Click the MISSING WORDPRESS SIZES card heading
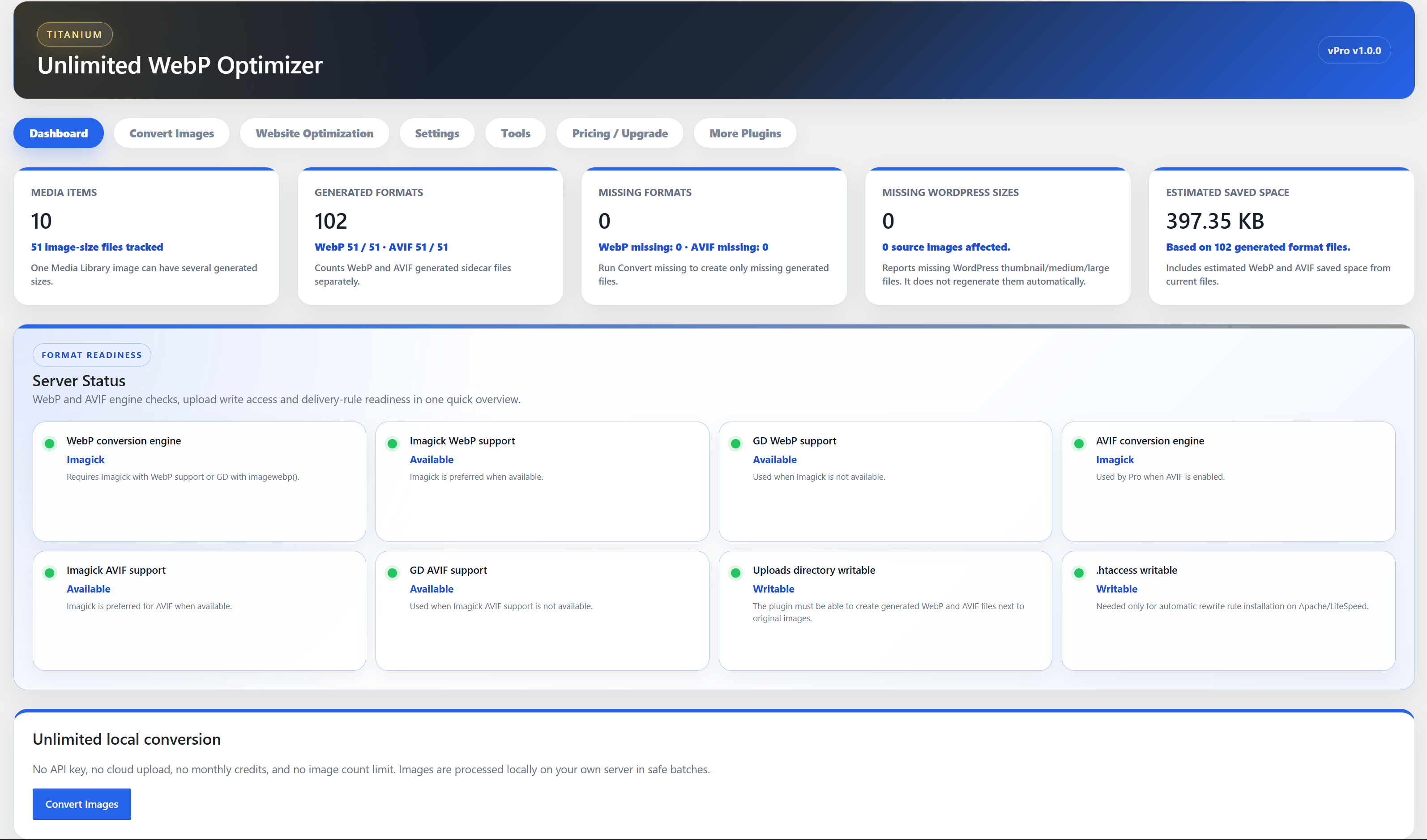This screenshot has height=840, width=1427. (950, 192)
